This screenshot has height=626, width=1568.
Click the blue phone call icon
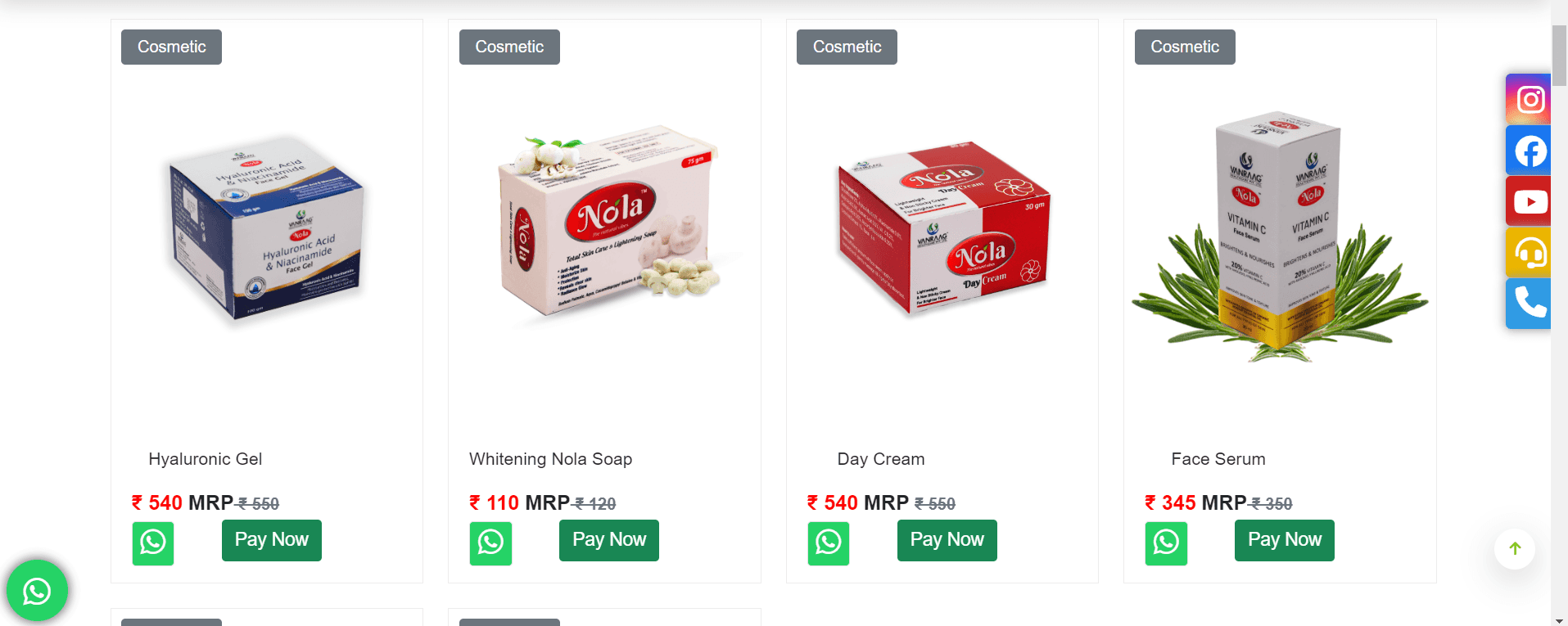(1529, 303)
